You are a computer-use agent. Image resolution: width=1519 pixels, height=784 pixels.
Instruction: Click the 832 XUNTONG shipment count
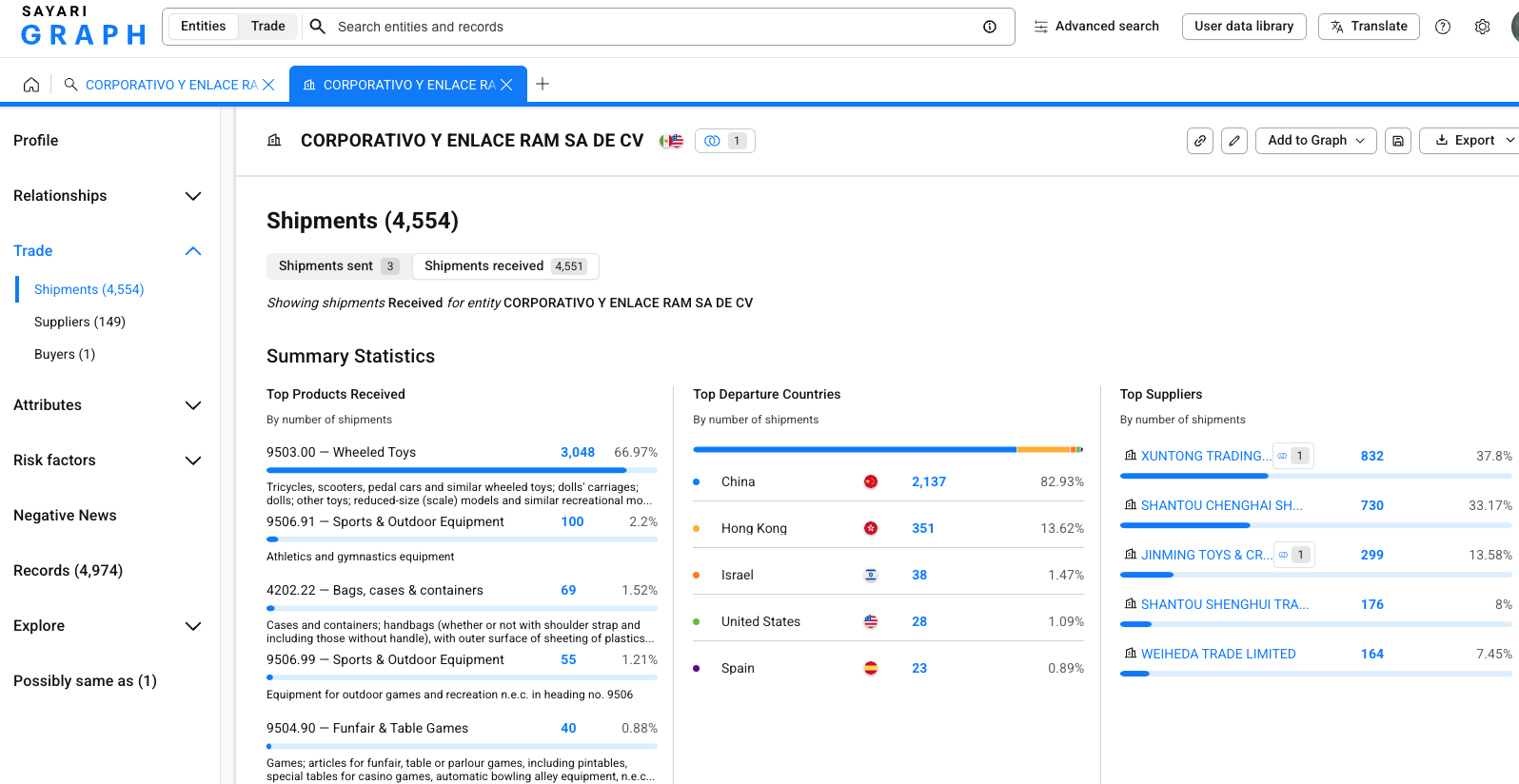tap(1372, 456)
